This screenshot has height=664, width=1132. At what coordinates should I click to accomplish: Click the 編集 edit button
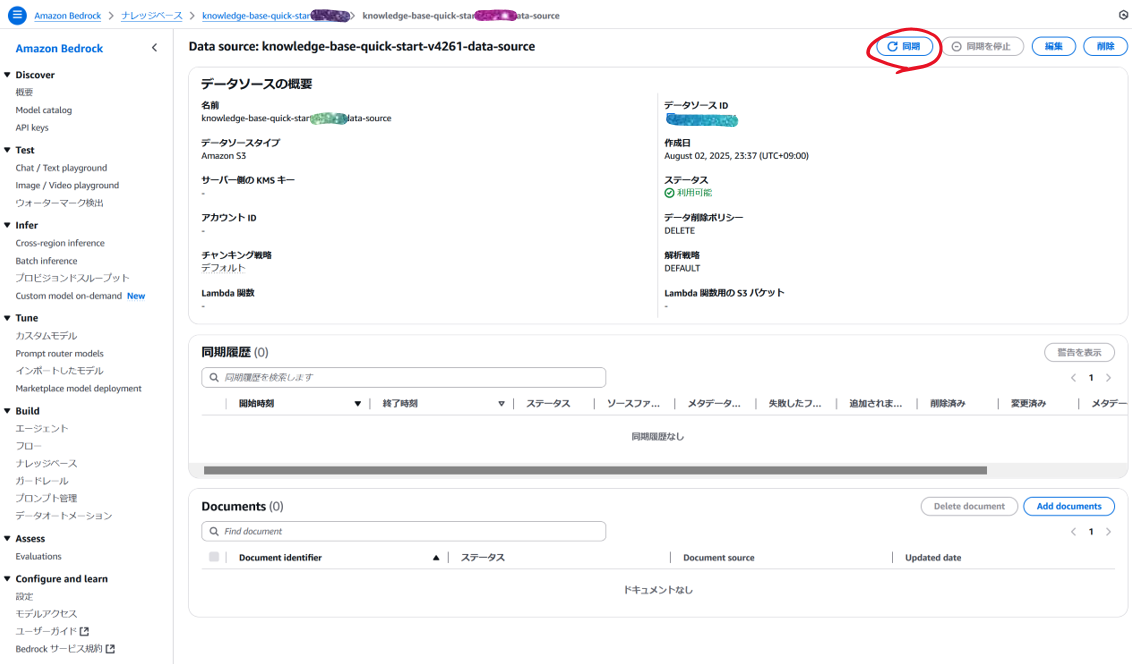point(1053,46)
